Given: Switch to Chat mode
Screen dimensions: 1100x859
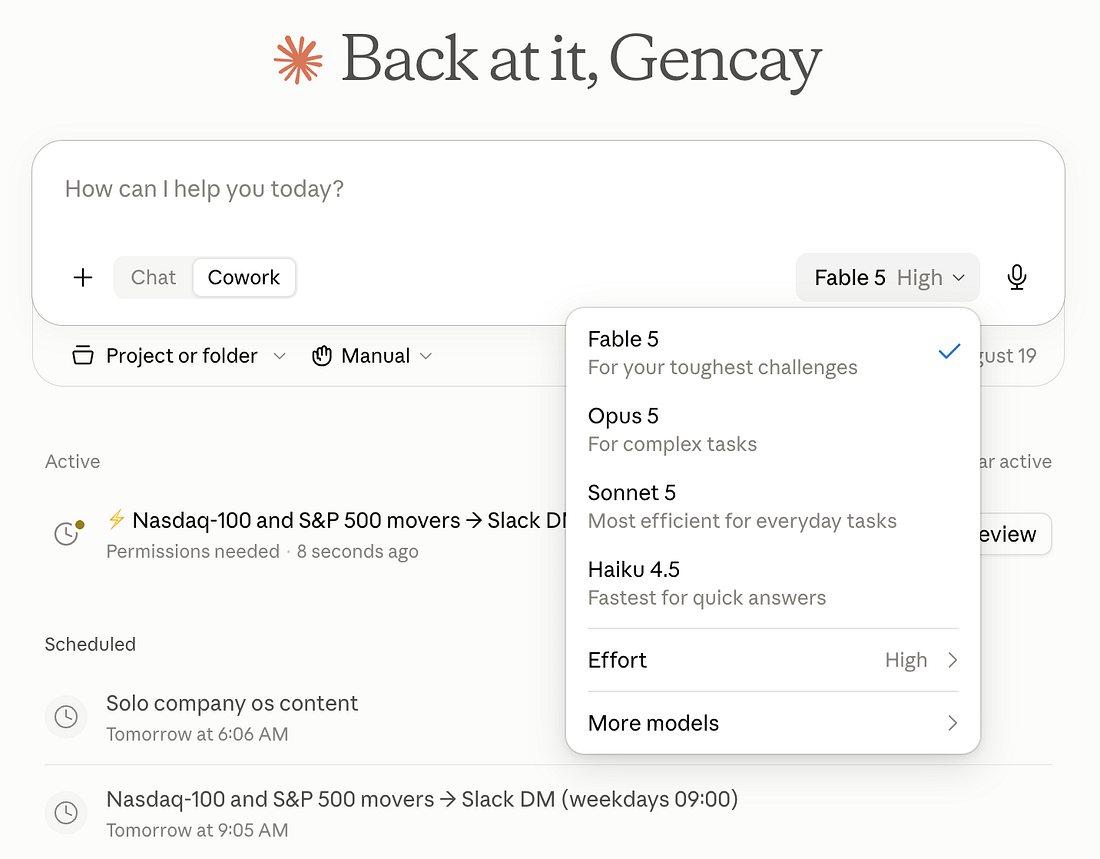Looking at the screenshot, I should [153, 277].
